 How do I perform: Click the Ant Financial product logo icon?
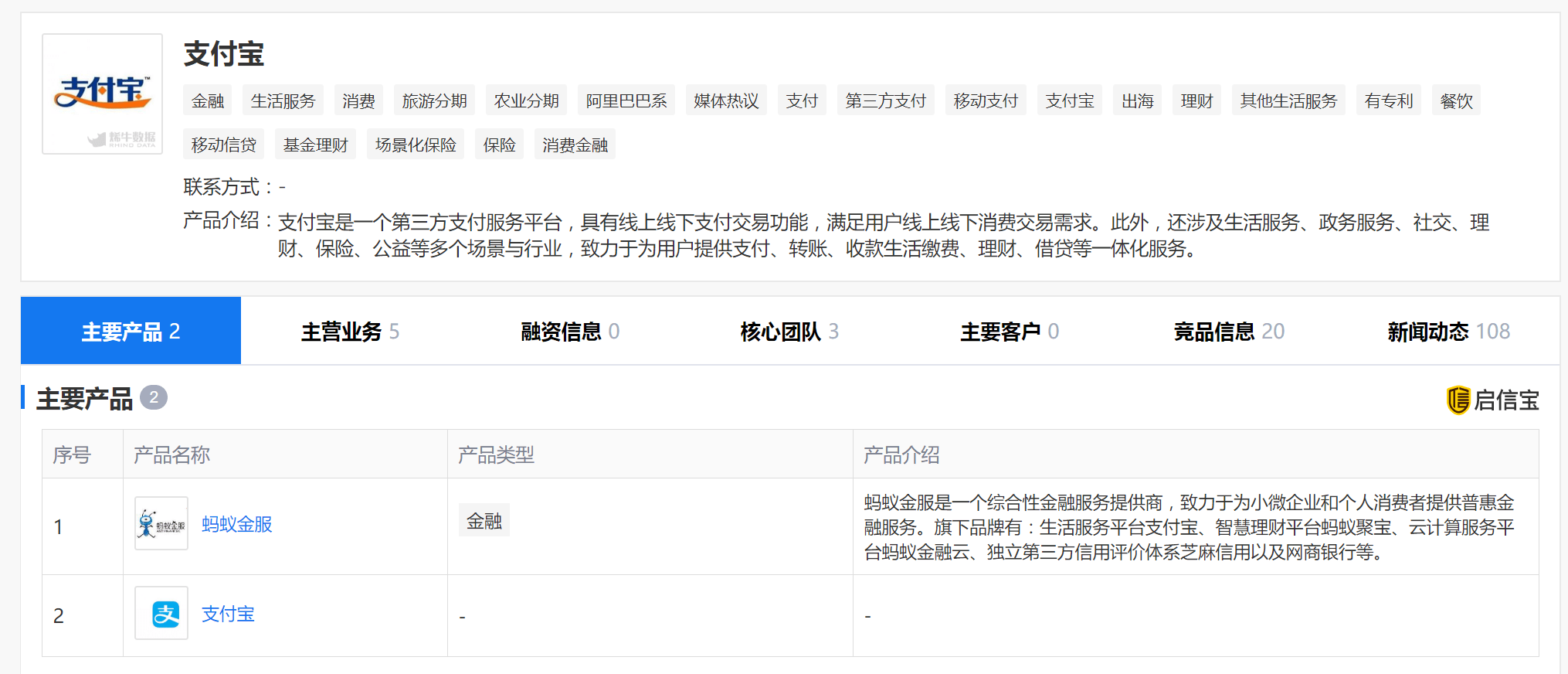pyautogui.click(x=161, y=524)
